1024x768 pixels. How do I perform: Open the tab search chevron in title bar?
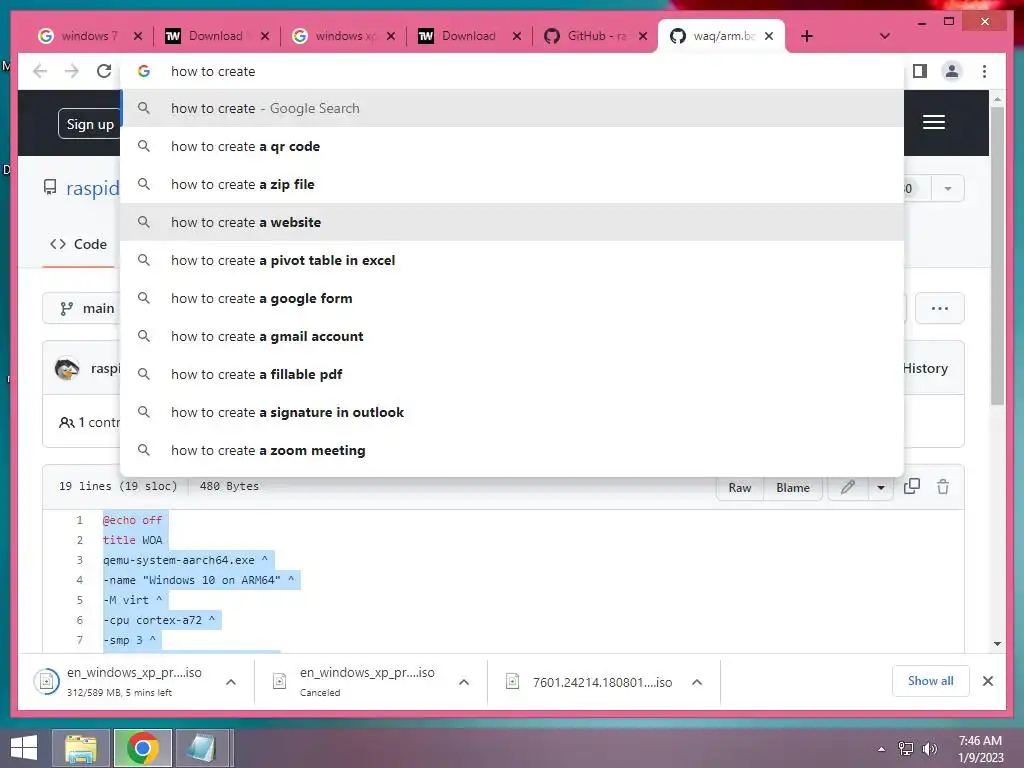885,36
